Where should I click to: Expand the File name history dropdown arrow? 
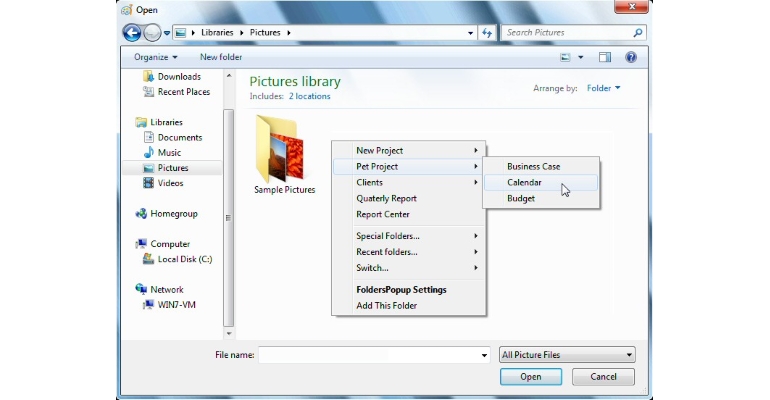point(484,355)
